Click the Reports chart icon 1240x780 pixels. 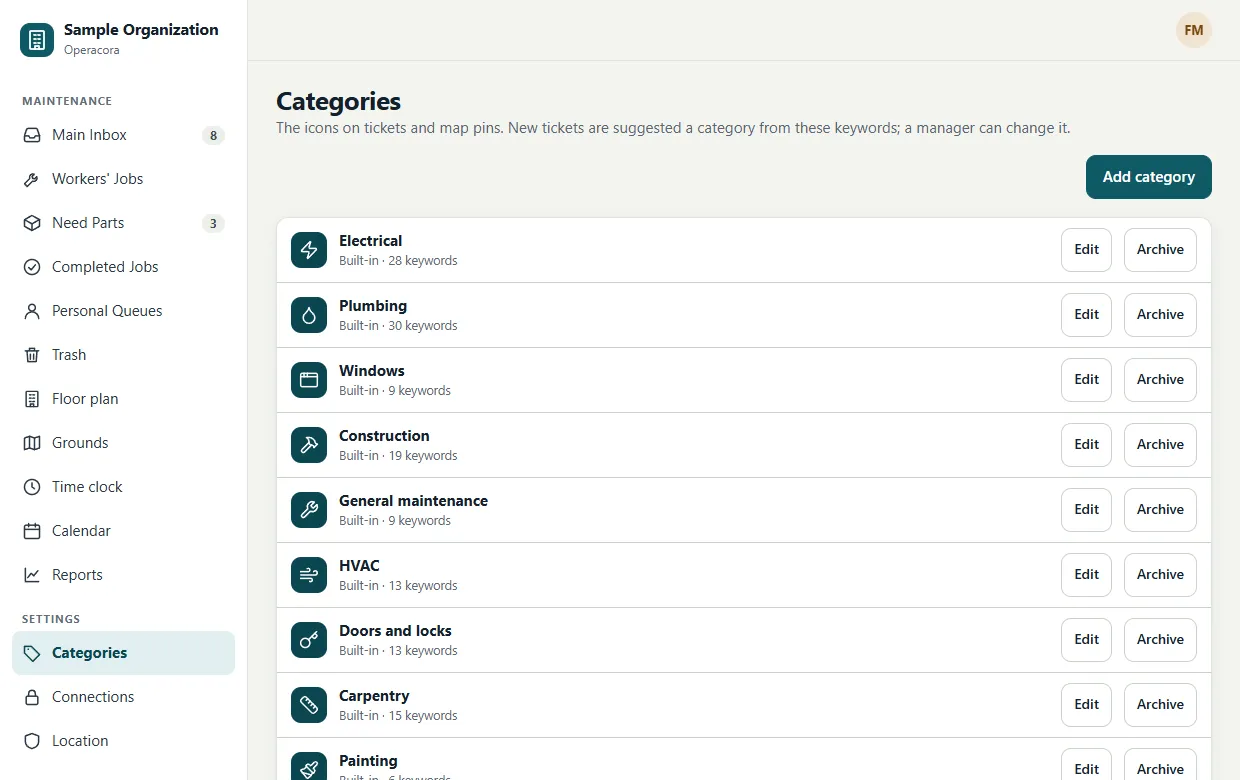(x=32, y=575)
